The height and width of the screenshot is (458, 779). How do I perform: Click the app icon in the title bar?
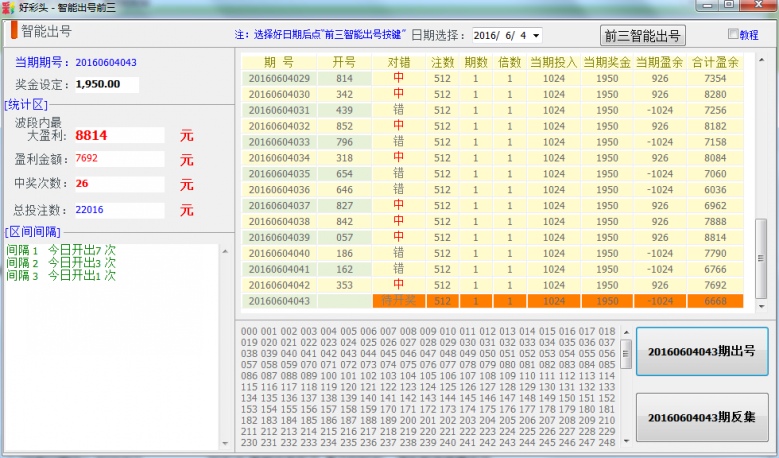click(9, 7)
